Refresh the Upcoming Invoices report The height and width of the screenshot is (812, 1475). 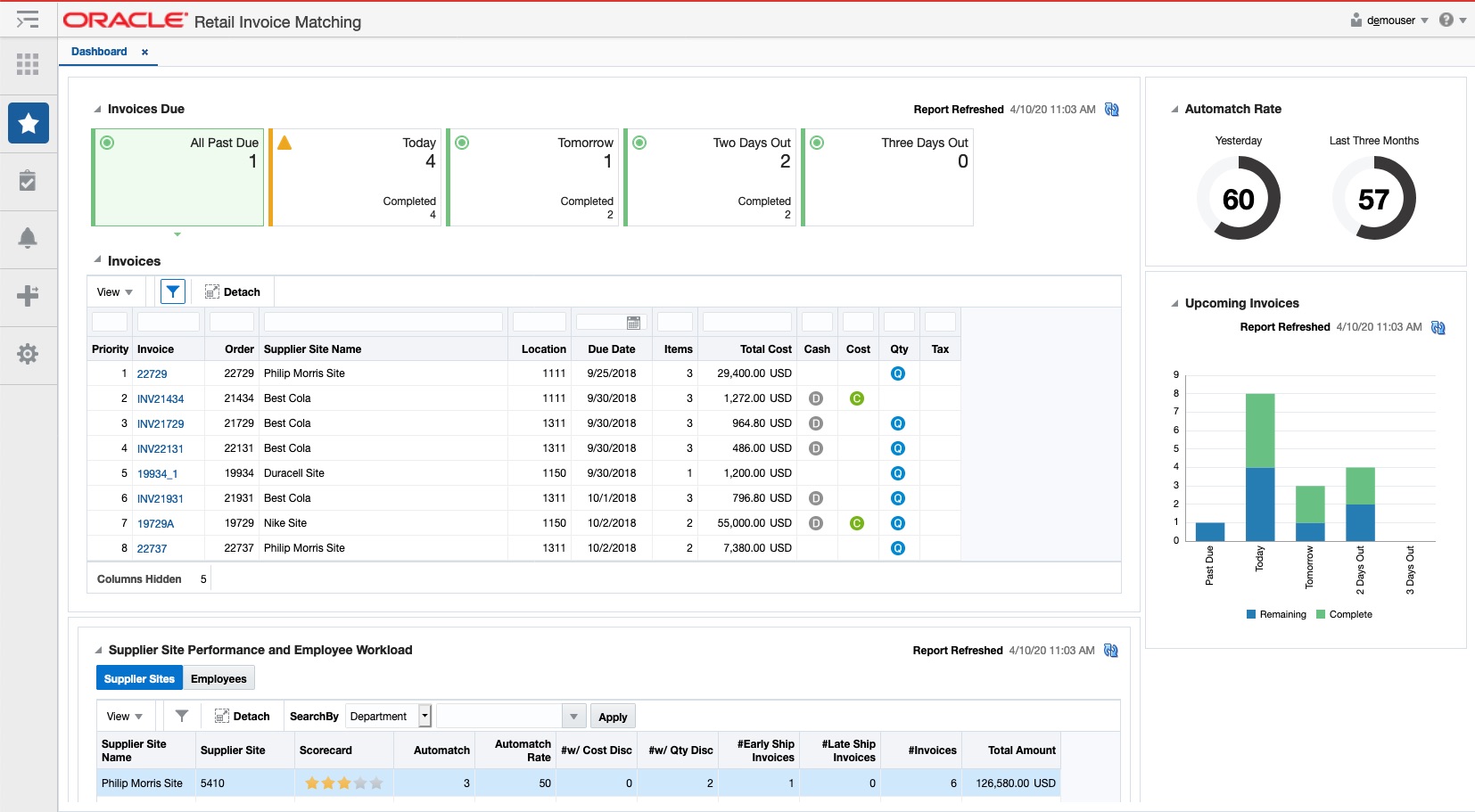tap(1438, 327)
